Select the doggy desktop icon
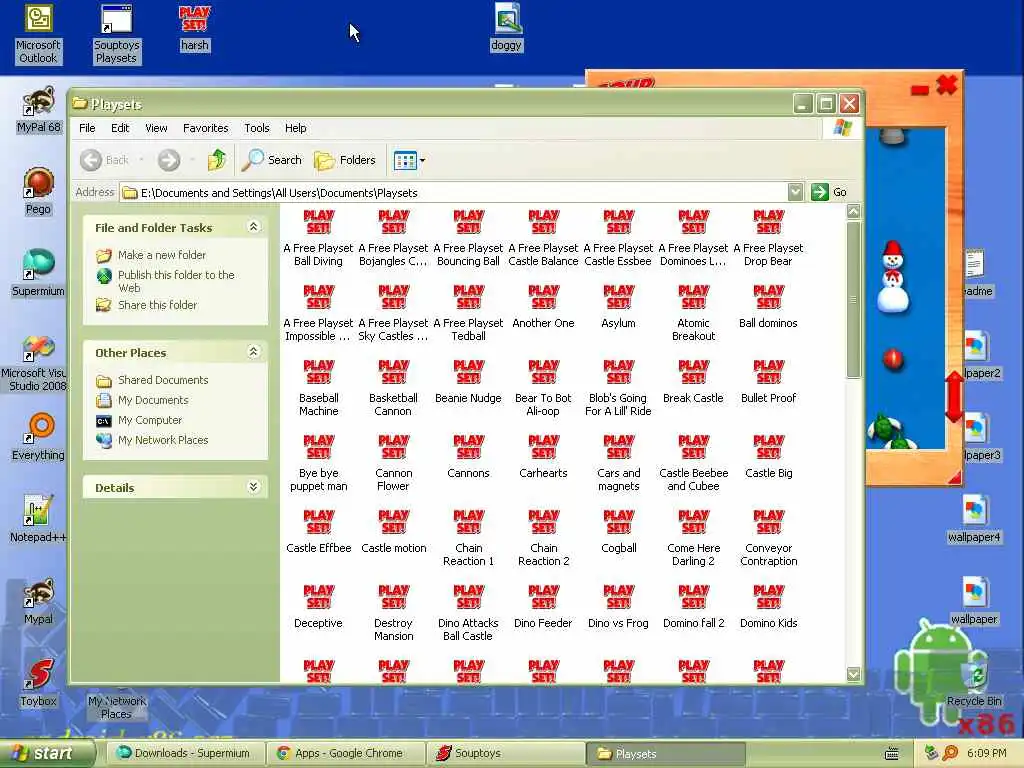The height and width of the screenshot is (768, 1024). coord(507,28)
